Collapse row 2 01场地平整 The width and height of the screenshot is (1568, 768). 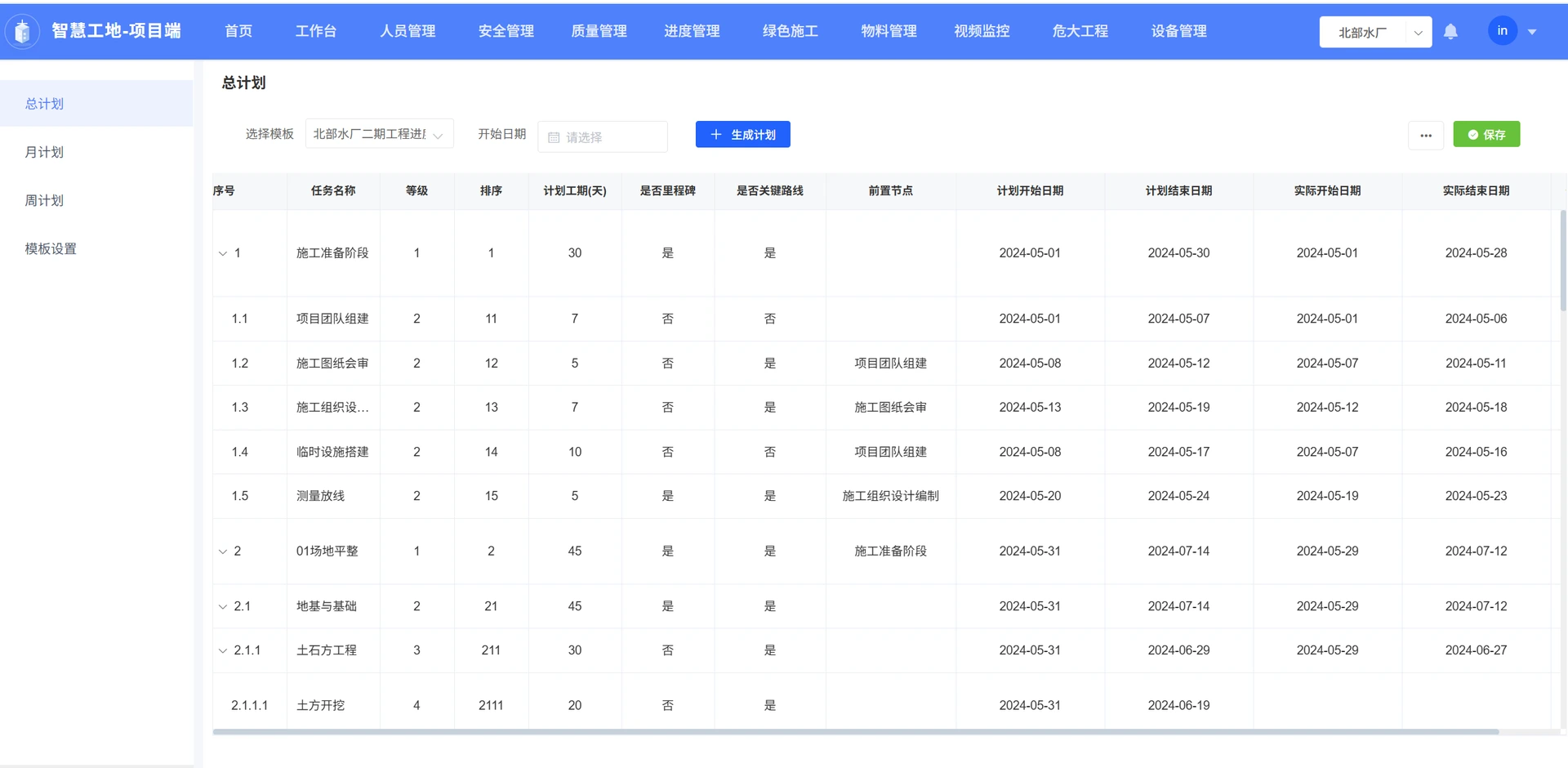[222, 551]
